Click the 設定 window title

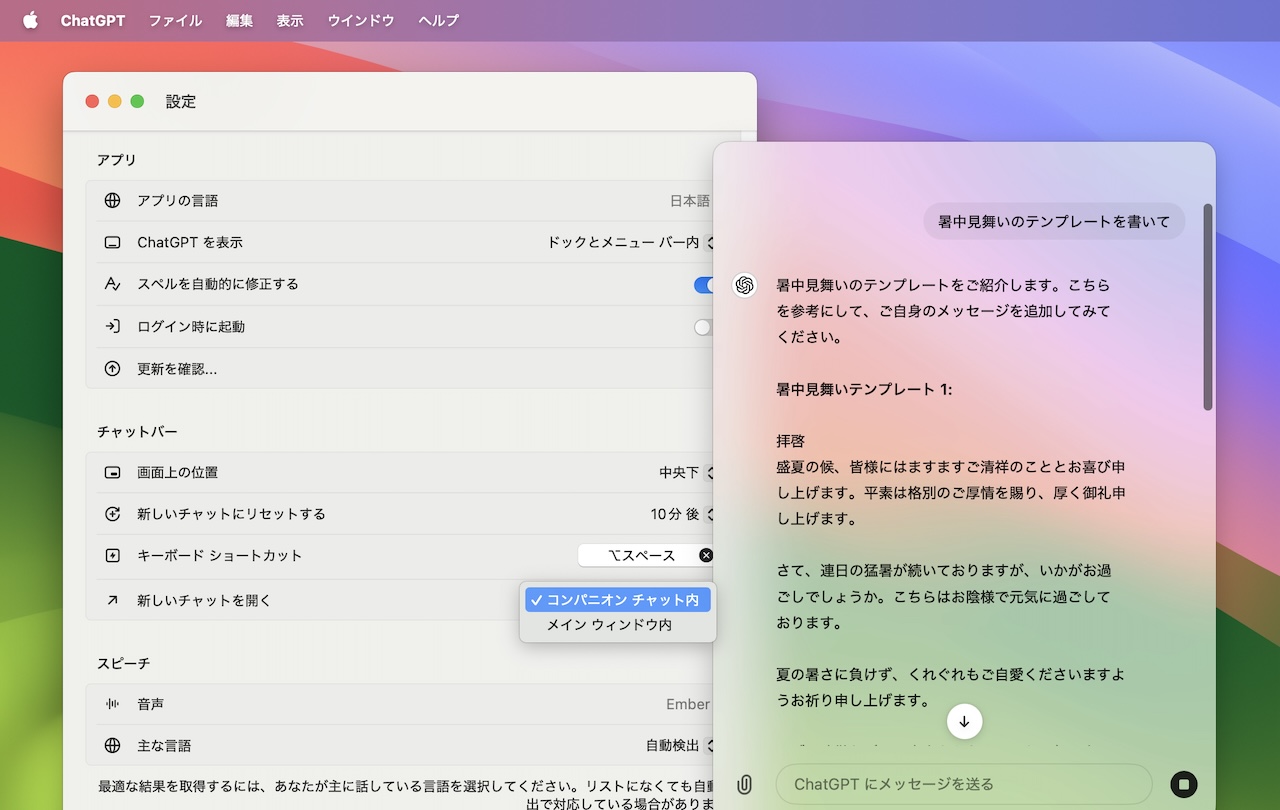click(x=181, y=102)
